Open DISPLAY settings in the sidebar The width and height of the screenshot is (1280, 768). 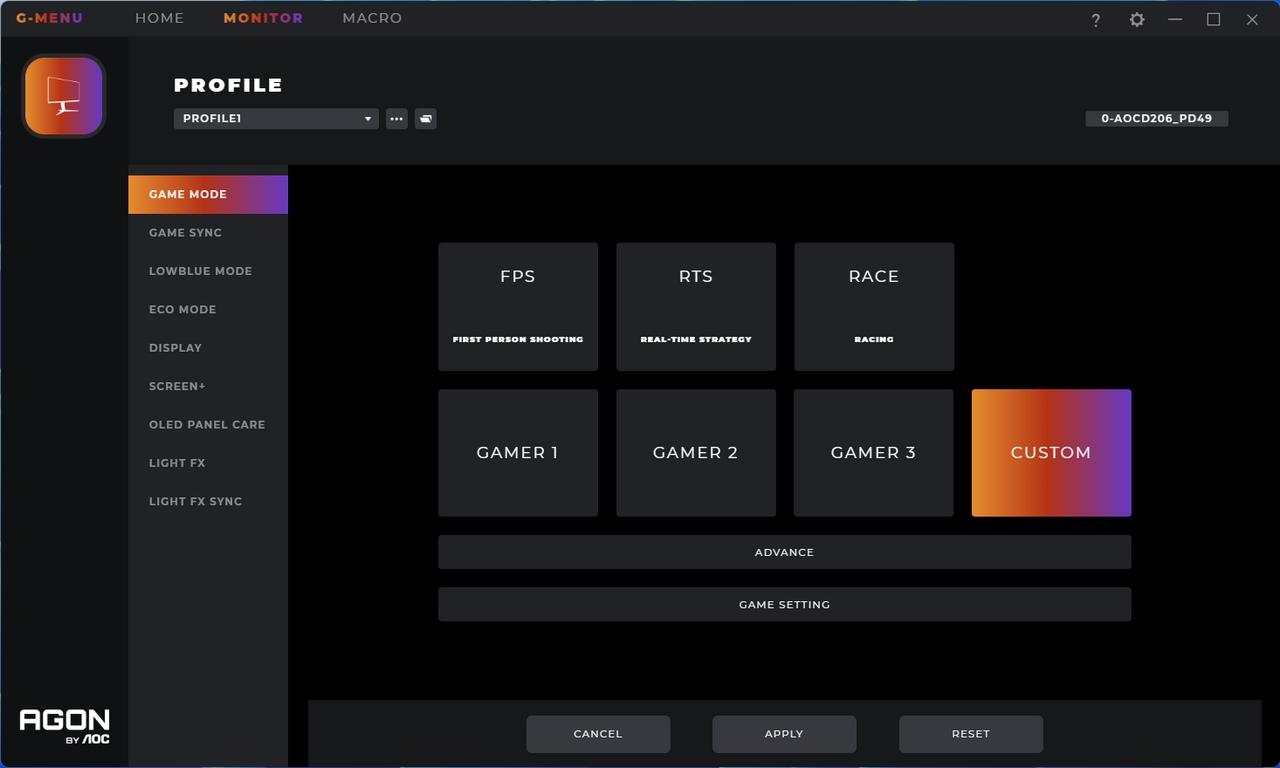208,348
